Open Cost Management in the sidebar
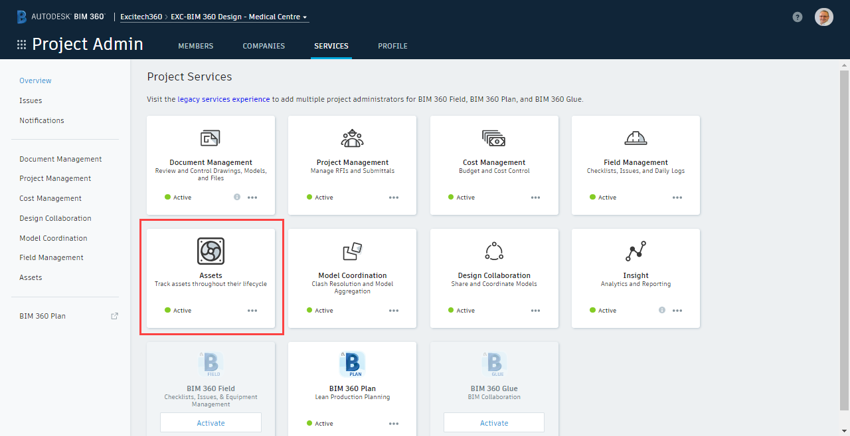The width and height of the screenshot is (850, 436). click(50, 198)
